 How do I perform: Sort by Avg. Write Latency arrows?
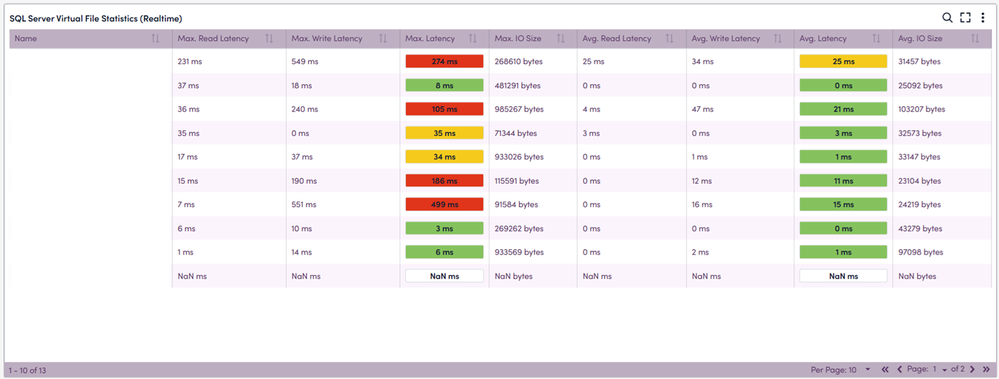click(x=777, y=39)
